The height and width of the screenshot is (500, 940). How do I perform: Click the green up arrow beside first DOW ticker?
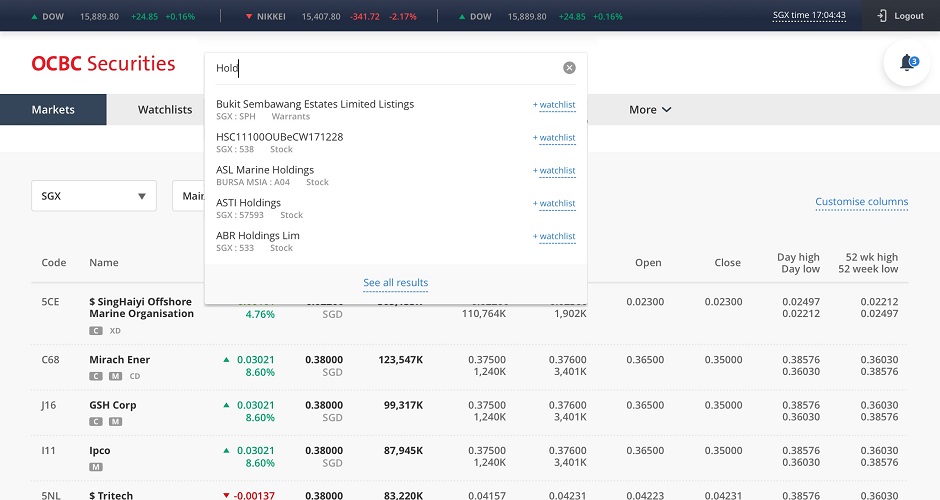(34, 17)
